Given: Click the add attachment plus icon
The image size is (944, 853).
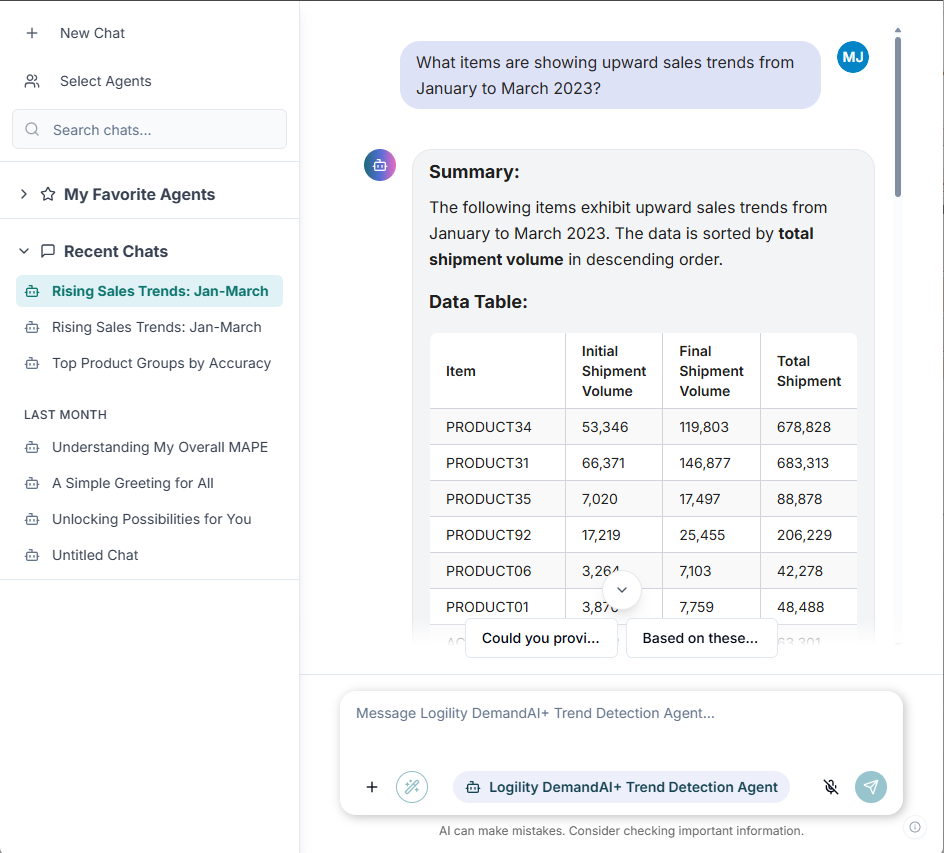Looking at the screenshot, I should pyautogui.click(x=372, y=787).
